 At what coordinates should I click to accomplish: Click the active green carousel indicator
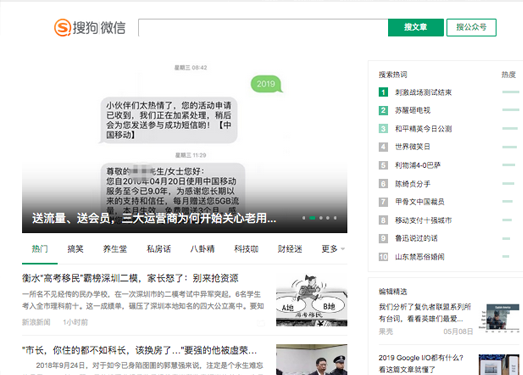tap(312, 218)
